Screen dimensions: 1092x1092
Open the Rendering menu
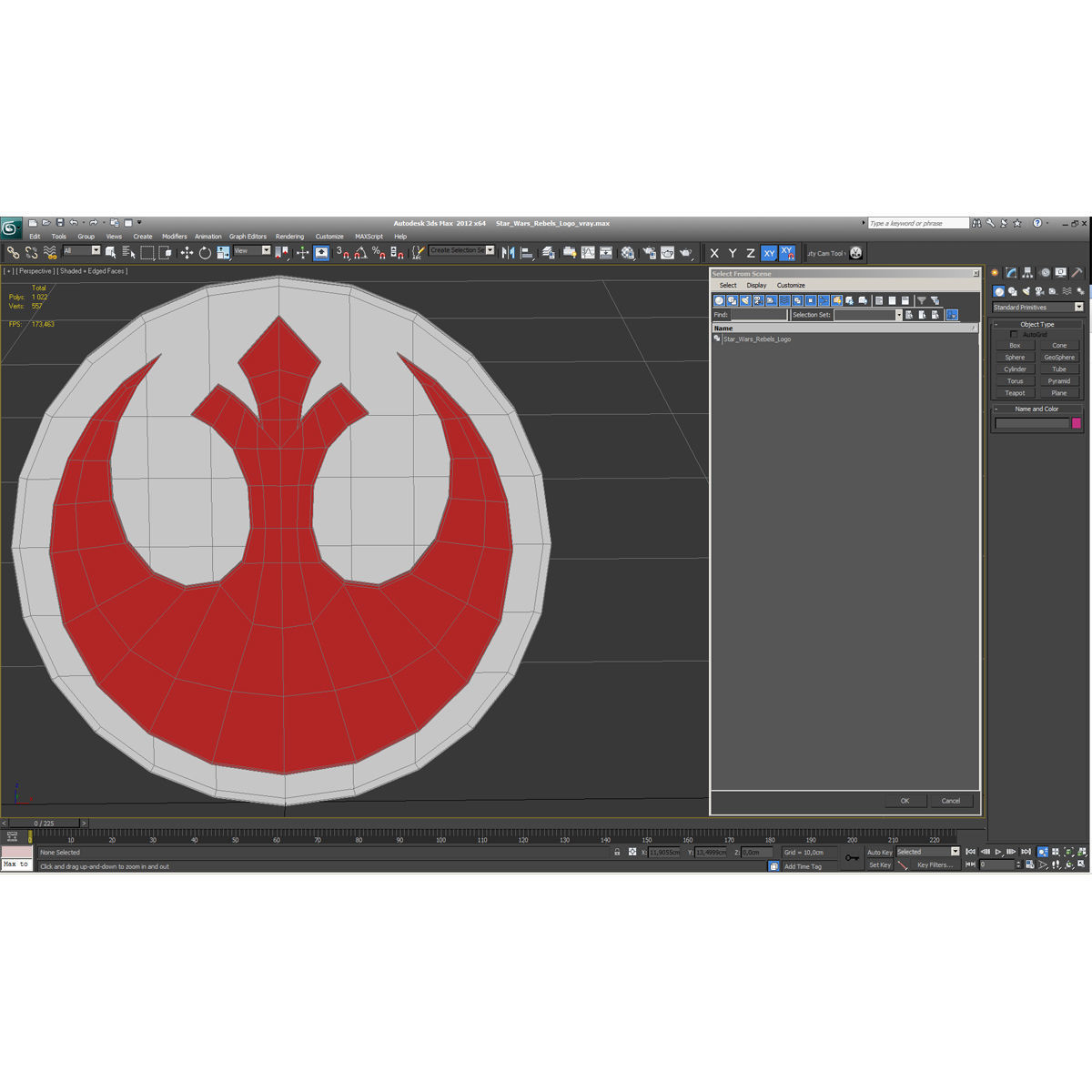coord(289,237)
